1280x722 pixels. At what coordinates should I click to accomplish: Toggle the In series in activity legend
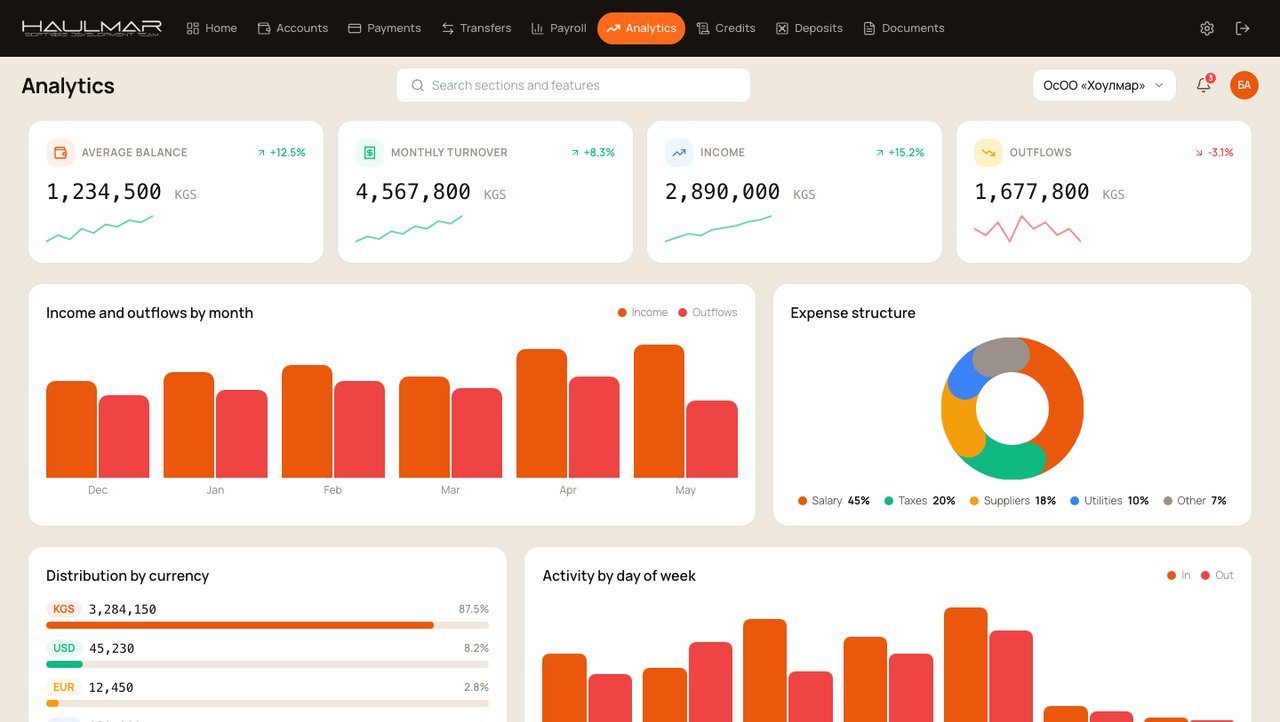click(1179, 576)
